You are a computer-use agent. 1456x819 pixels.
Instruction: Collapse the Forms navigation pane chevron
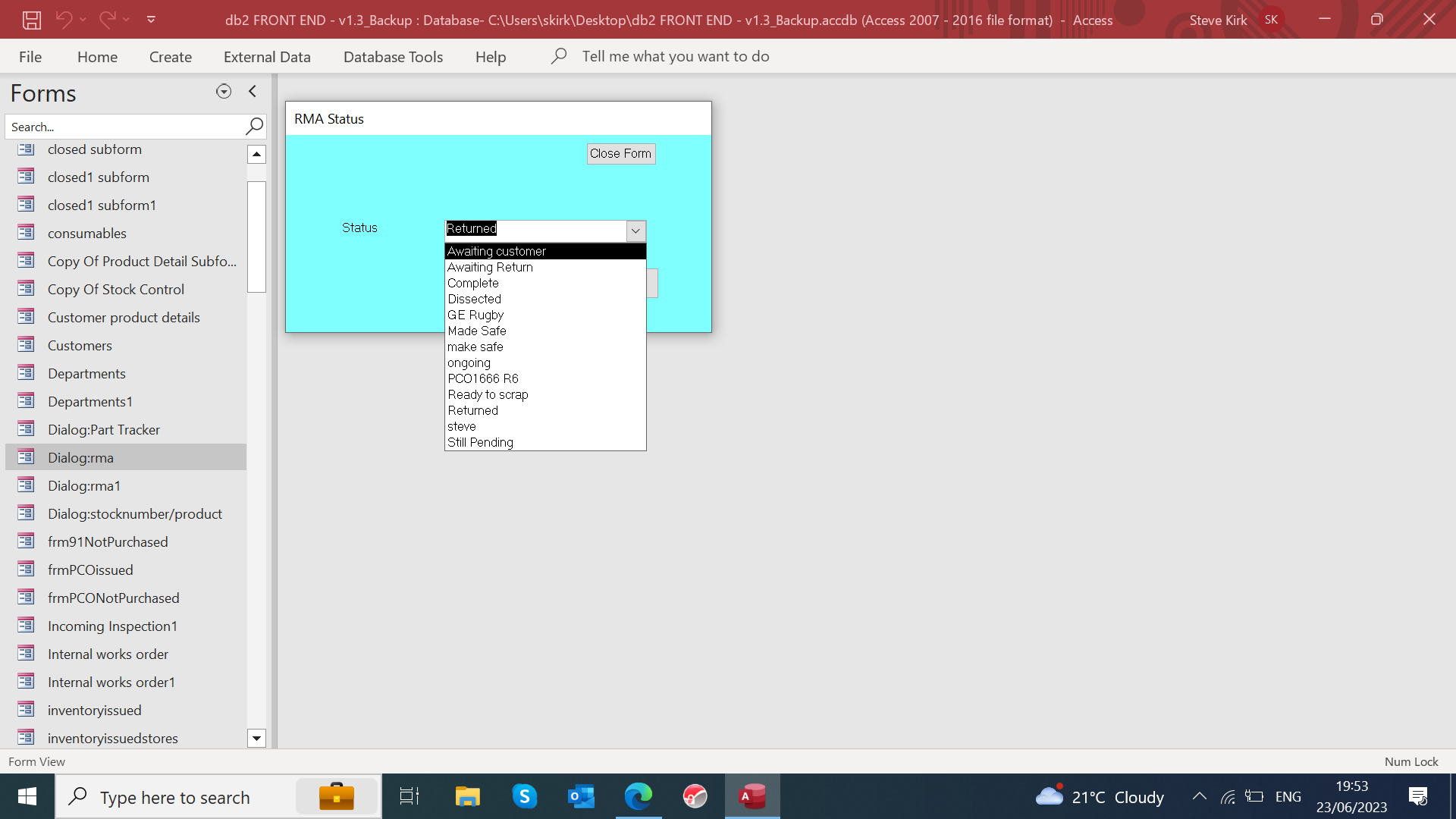pyautogui.click(x=253, y=92)
